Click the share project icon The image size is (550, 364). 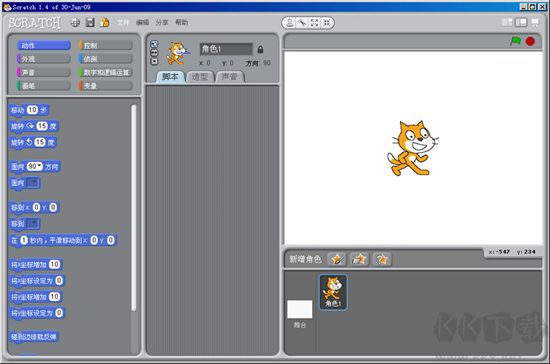pos(104,23)
